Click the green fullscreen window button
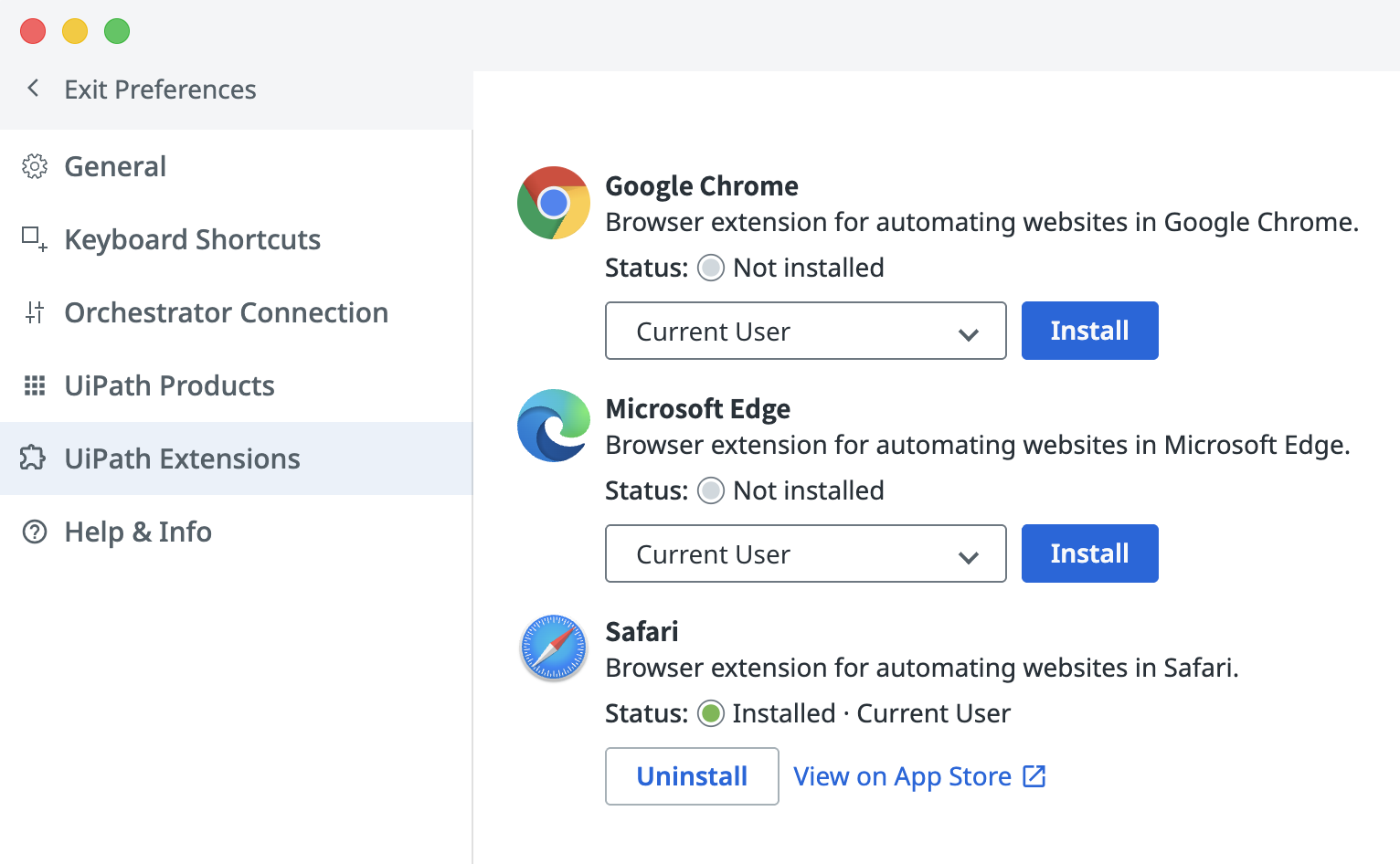The height and width of the screenshot is (864, 1400). [117, 31]
